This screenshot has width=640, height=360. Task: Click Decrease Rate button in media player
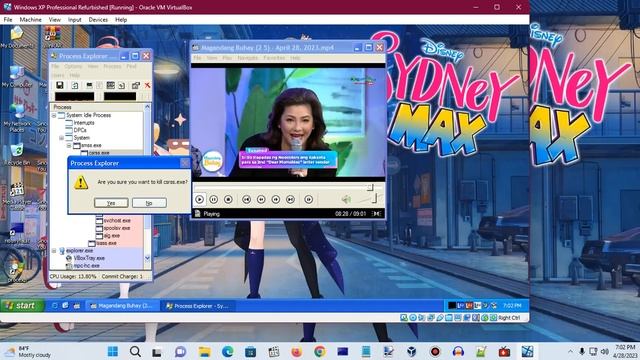(x=261, y=199)
